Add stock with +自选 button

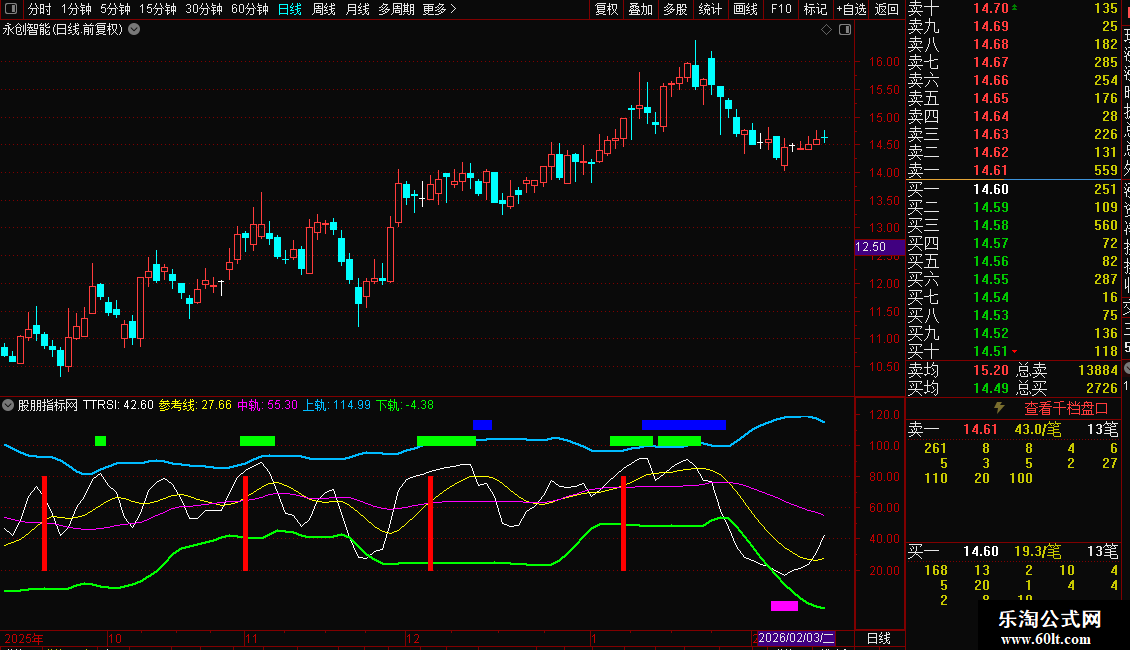(x=850, y=9)
